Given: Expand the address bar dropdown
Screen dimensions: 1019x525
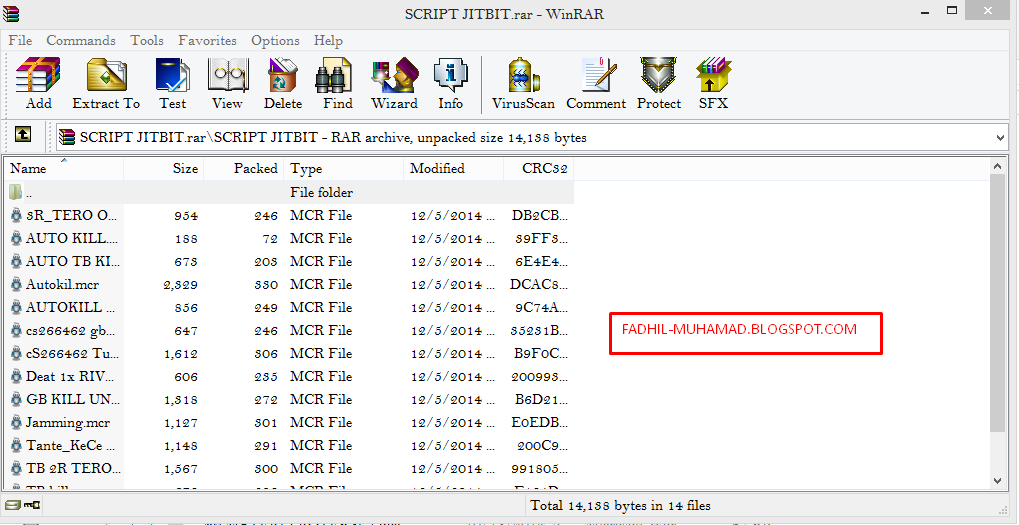Looking at the screenshot, I should tap(1000, 138).
